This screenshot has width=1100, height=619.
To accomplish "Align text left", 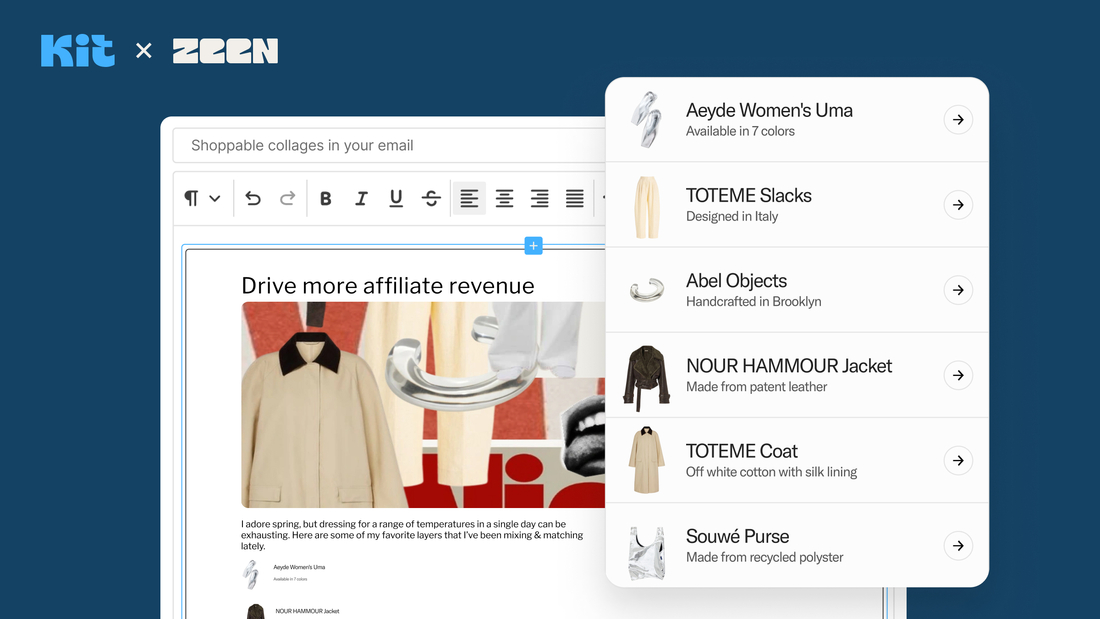I will coord(469,199).
